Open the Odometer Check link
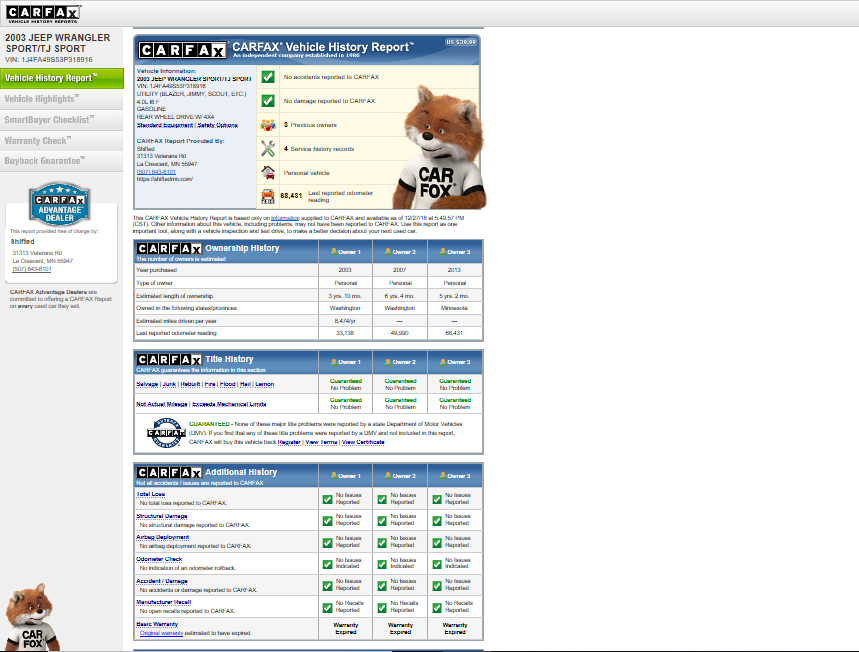This screenshot has width=859, height=652. click(159, 559)
